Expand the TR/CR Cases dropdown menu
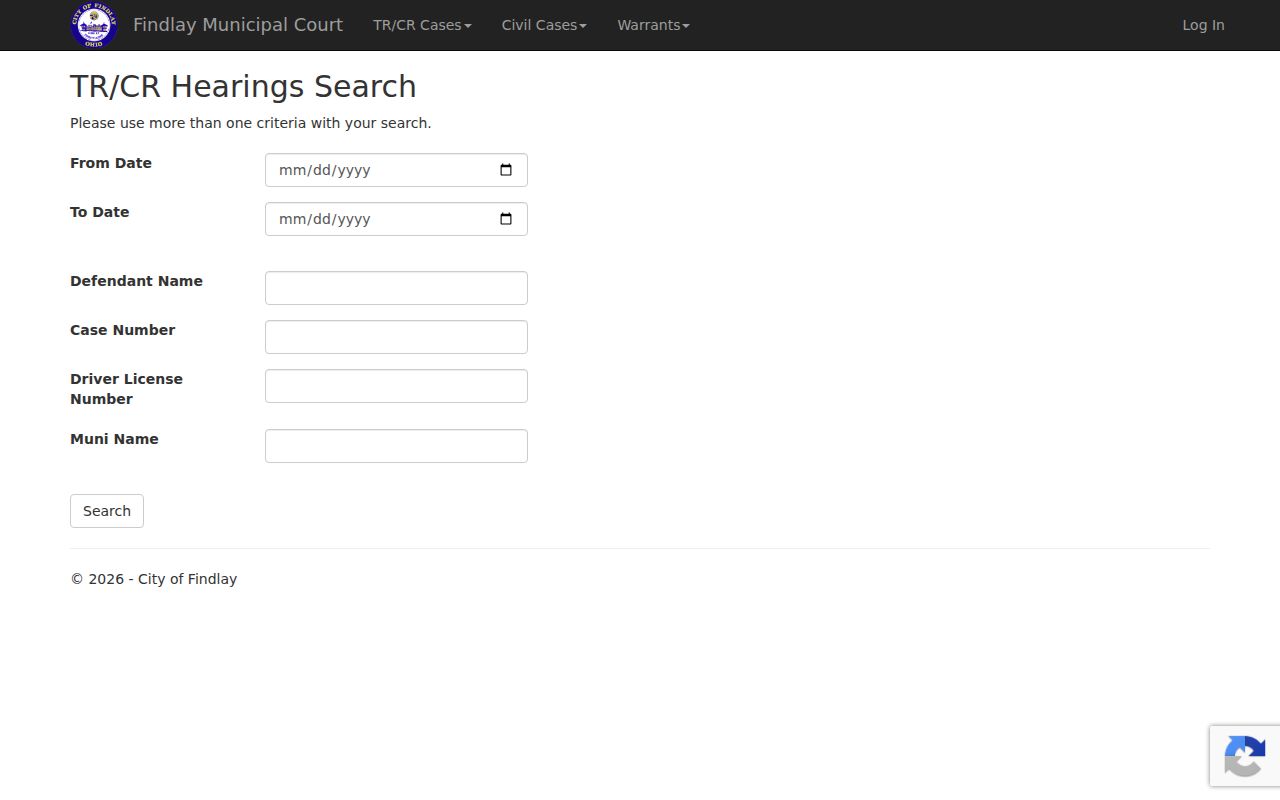This screenshot has width=1280, height=800. pos(422,25)
